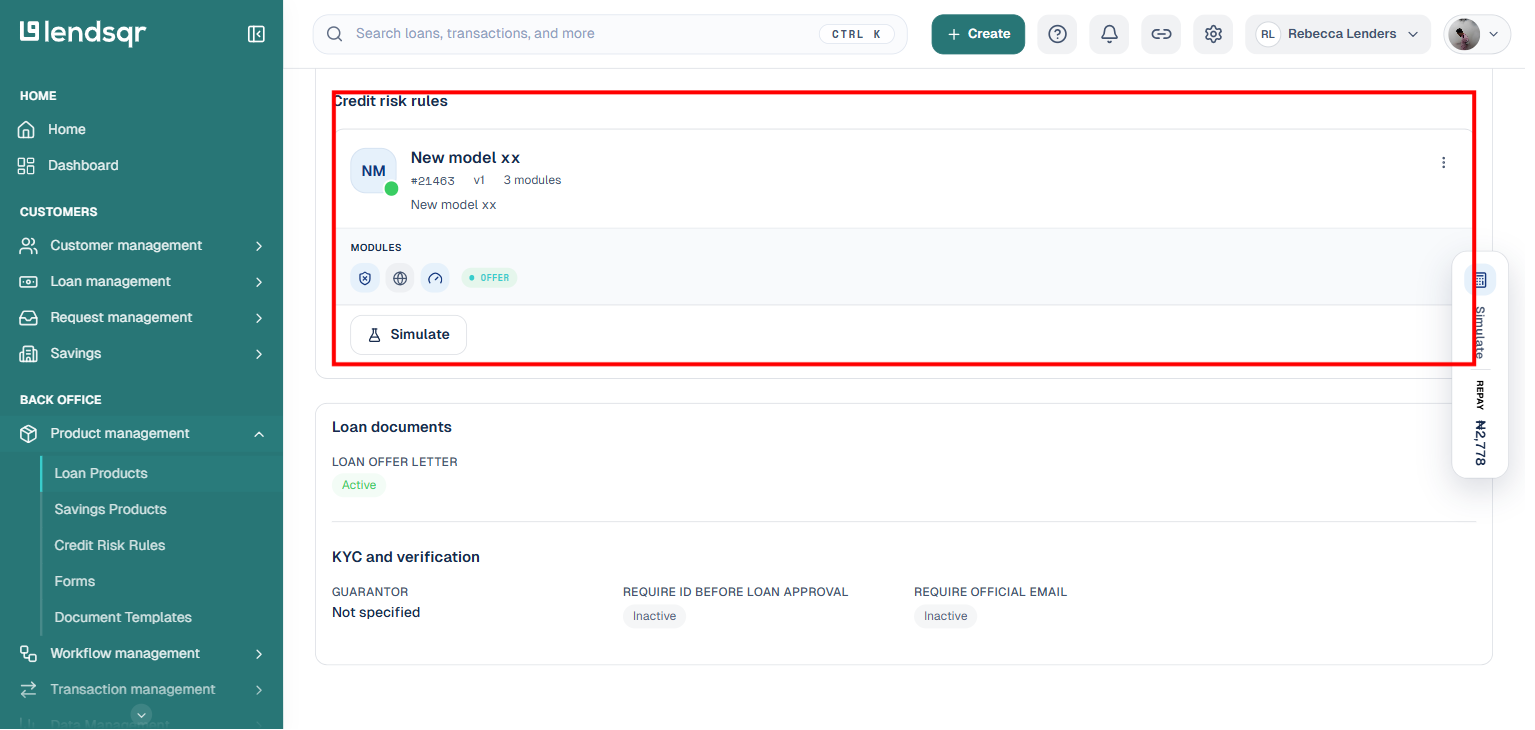The image size is (1535, 730).
Task: Click the lendsqr logo
Action: (x=83, y=33)
